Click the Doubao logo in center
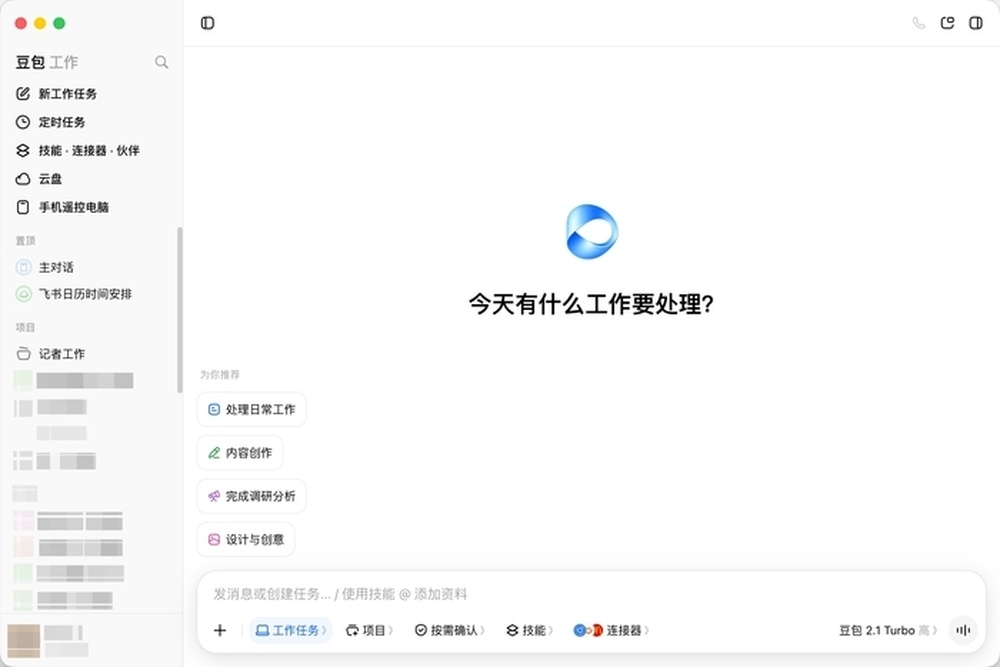Viewport: 1000px width, 667px height. [592, 231]
